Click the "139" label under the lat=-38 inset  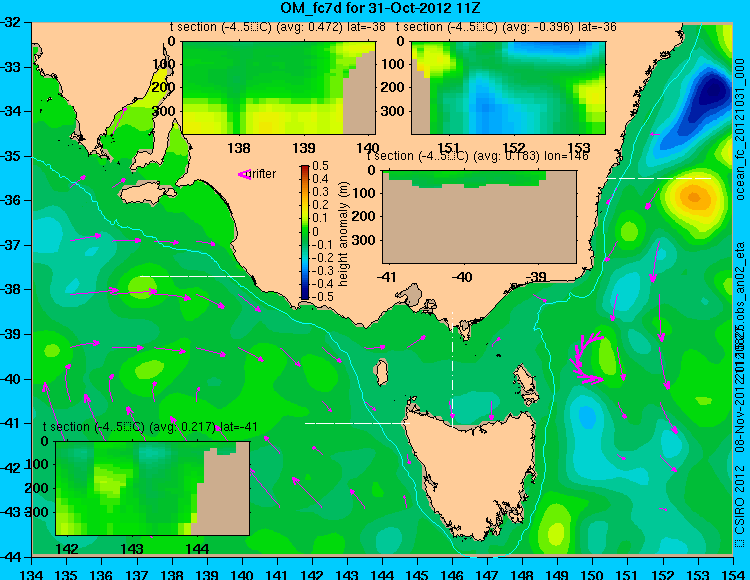pyautogui.click(x=304, y=148)
